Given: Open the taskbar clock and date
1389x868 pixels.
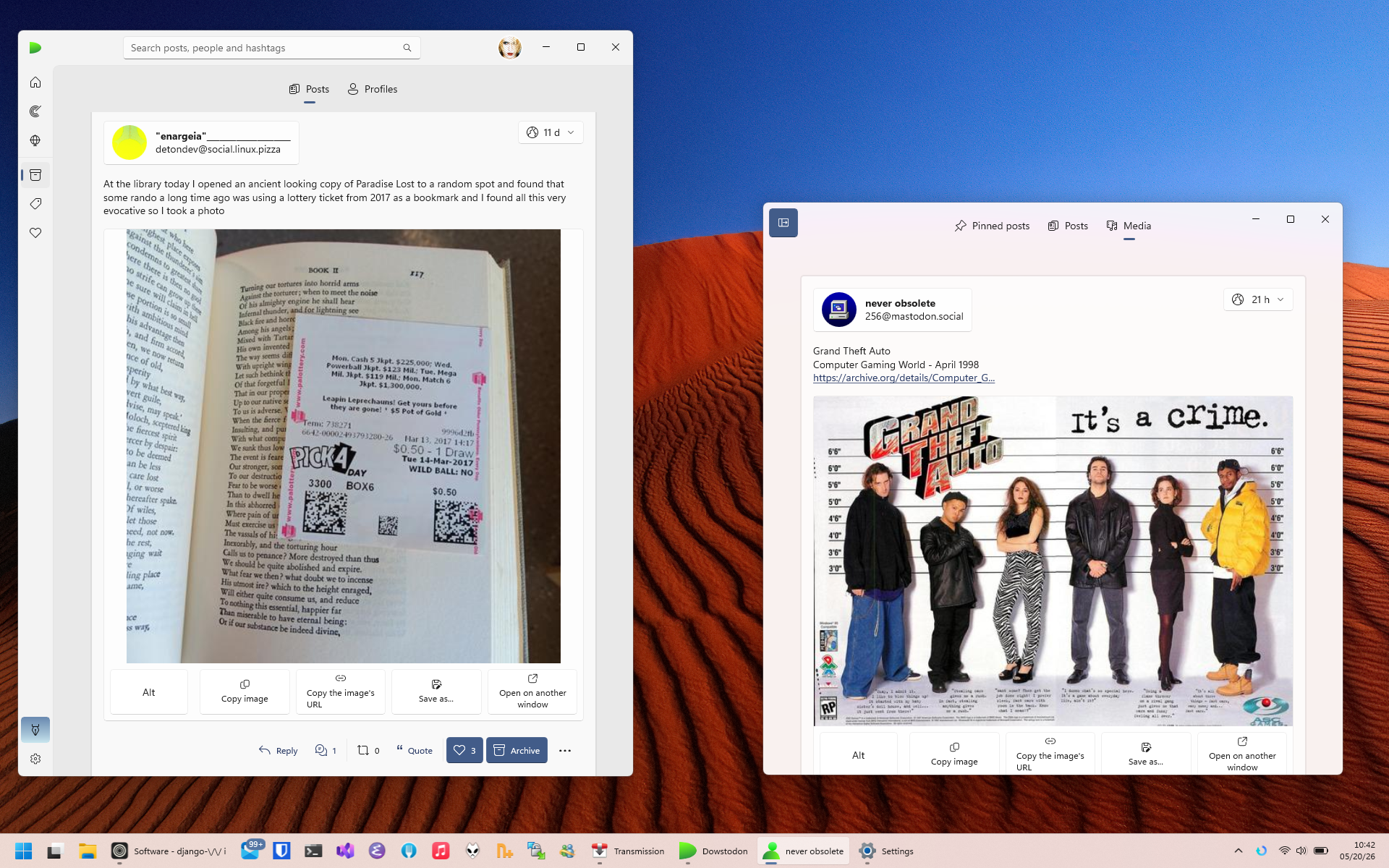Looking at the screenshot, I should click(x=1357, y=851).
